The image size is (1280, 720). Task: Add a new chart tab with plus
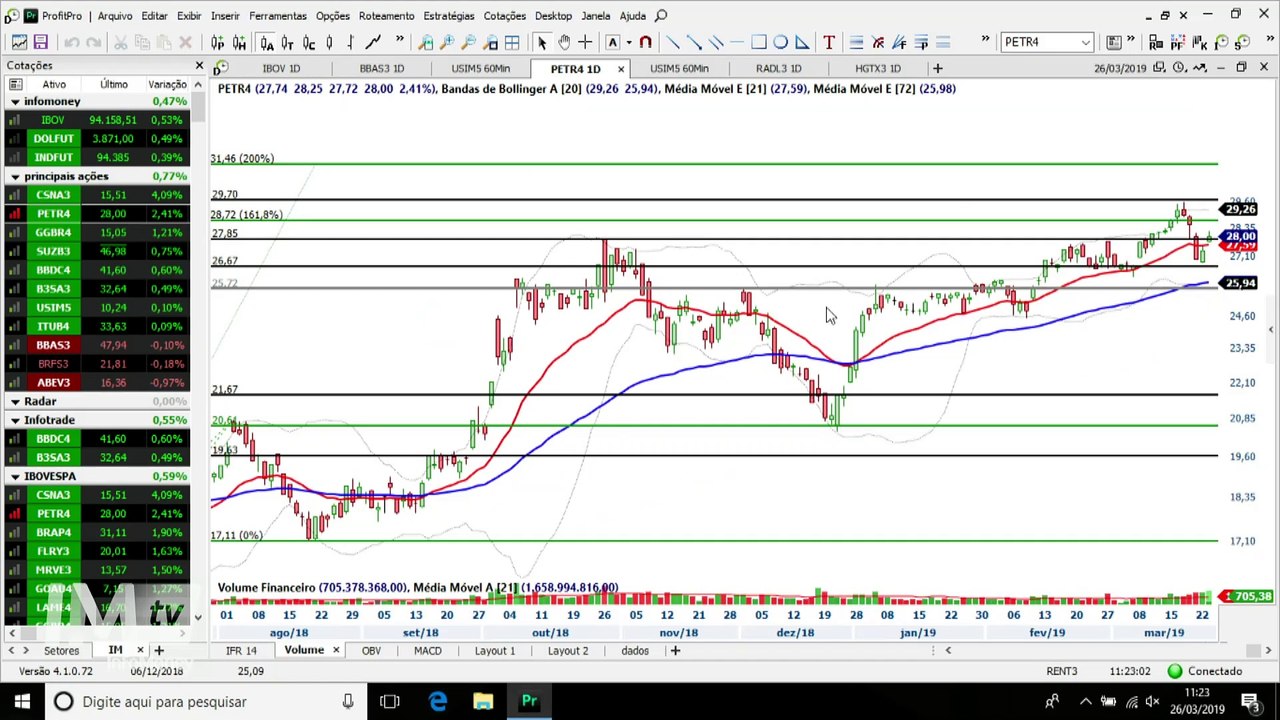pyautogui.click(x=937, y=68)
